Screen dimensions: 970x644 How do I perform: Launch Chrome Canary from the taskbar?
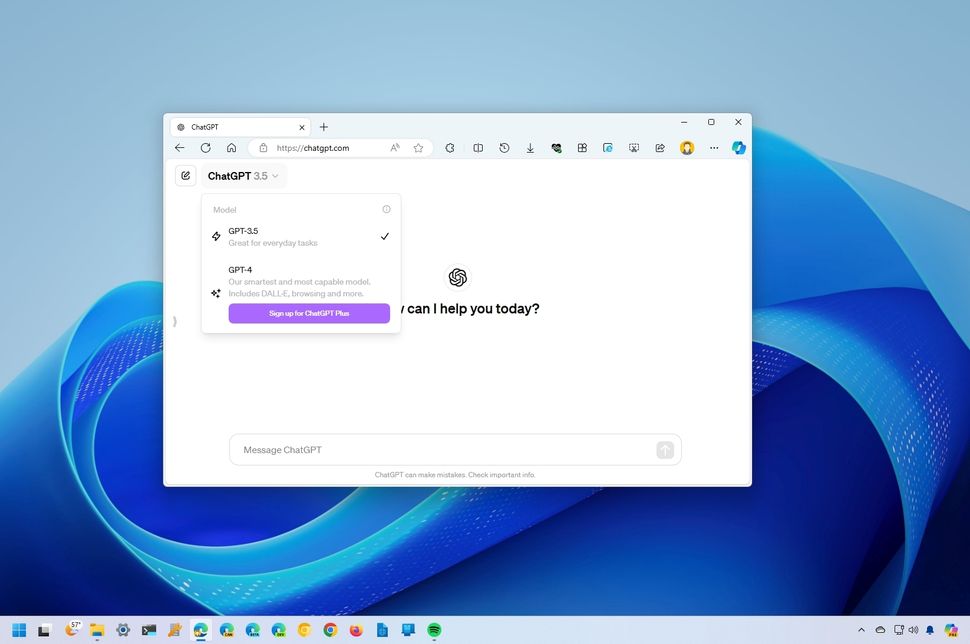tap(304, 630)
